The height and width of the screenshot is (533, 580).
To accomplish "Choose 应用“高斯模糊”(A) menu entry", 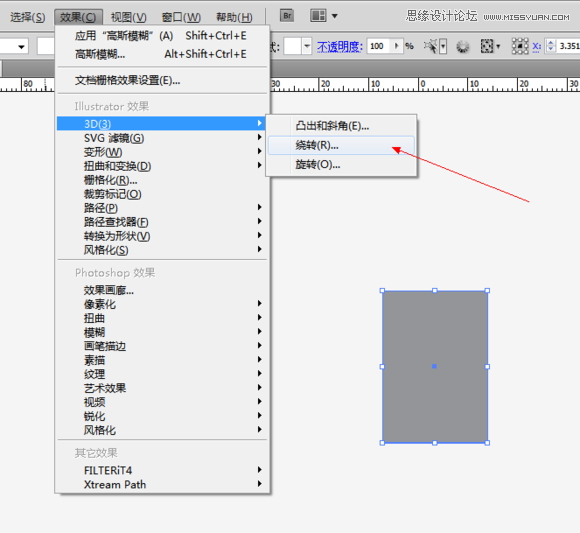I will (x=162, y=36).
